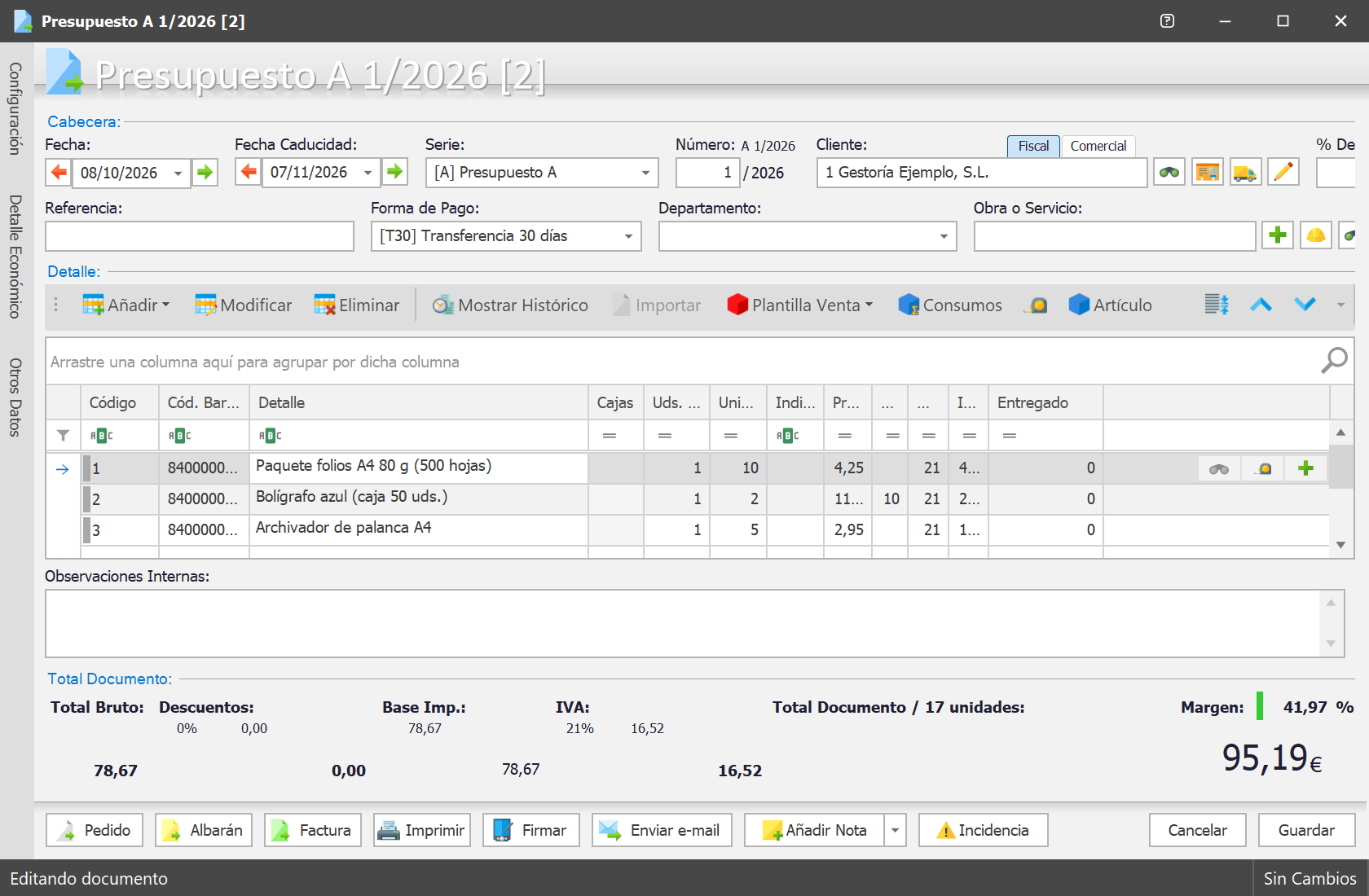This screenshot has height=896, width=1369.
Task: Open the client card icon beside the binoculars
Action: [x=1207, y=172]
